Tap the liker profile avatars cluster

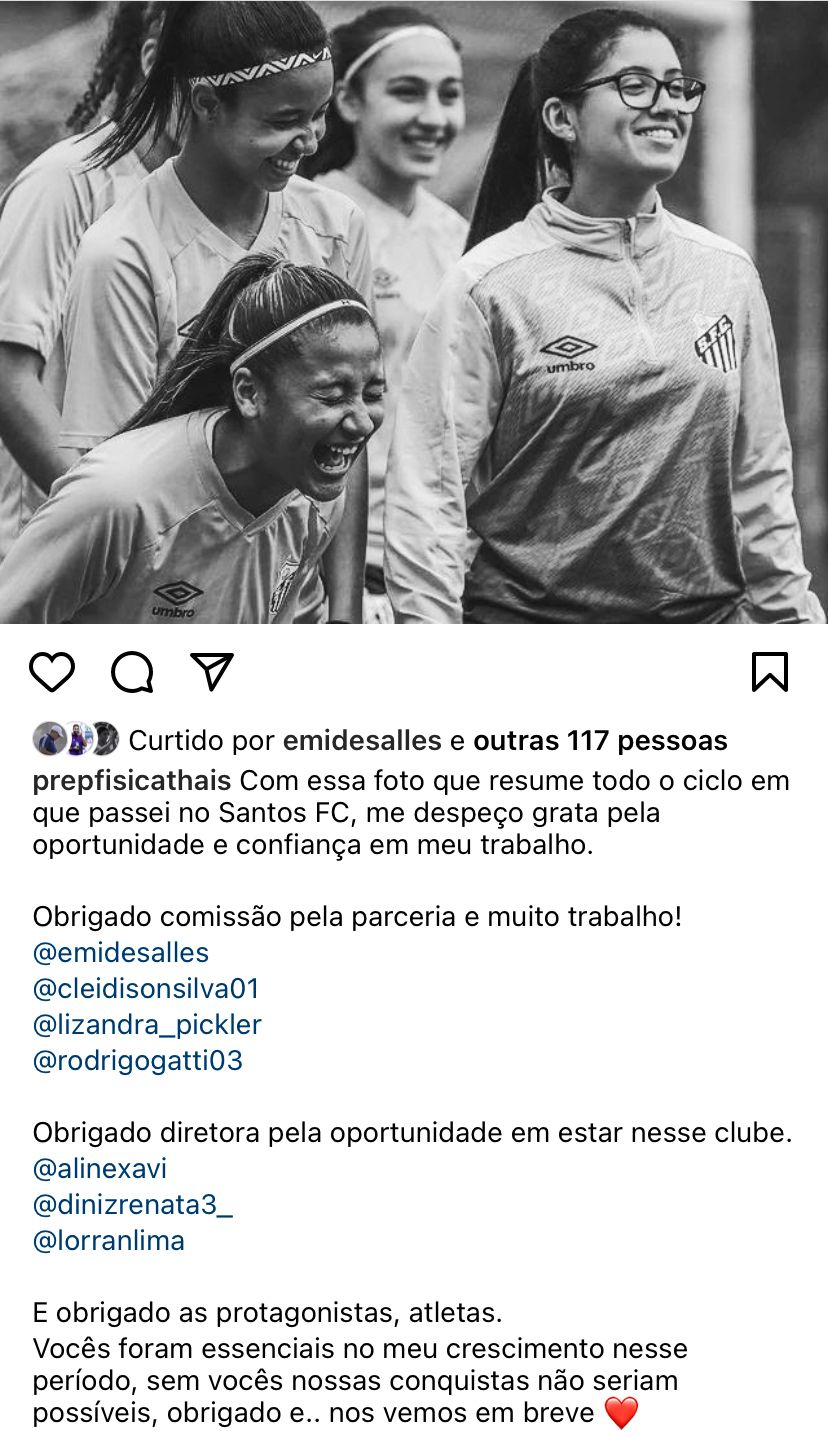(76, 740)
